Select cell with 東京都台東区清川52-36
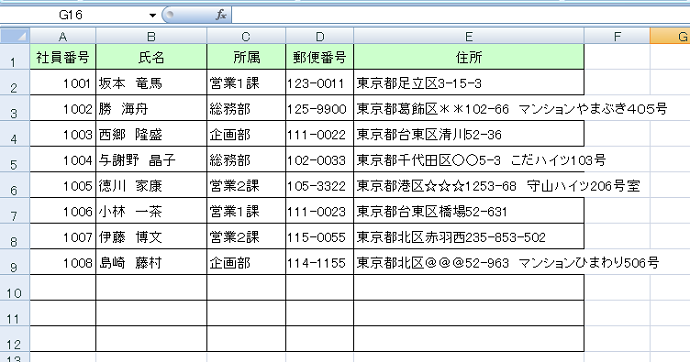Image resolution: width=690 pixels, height=362 pixels. 469,134
